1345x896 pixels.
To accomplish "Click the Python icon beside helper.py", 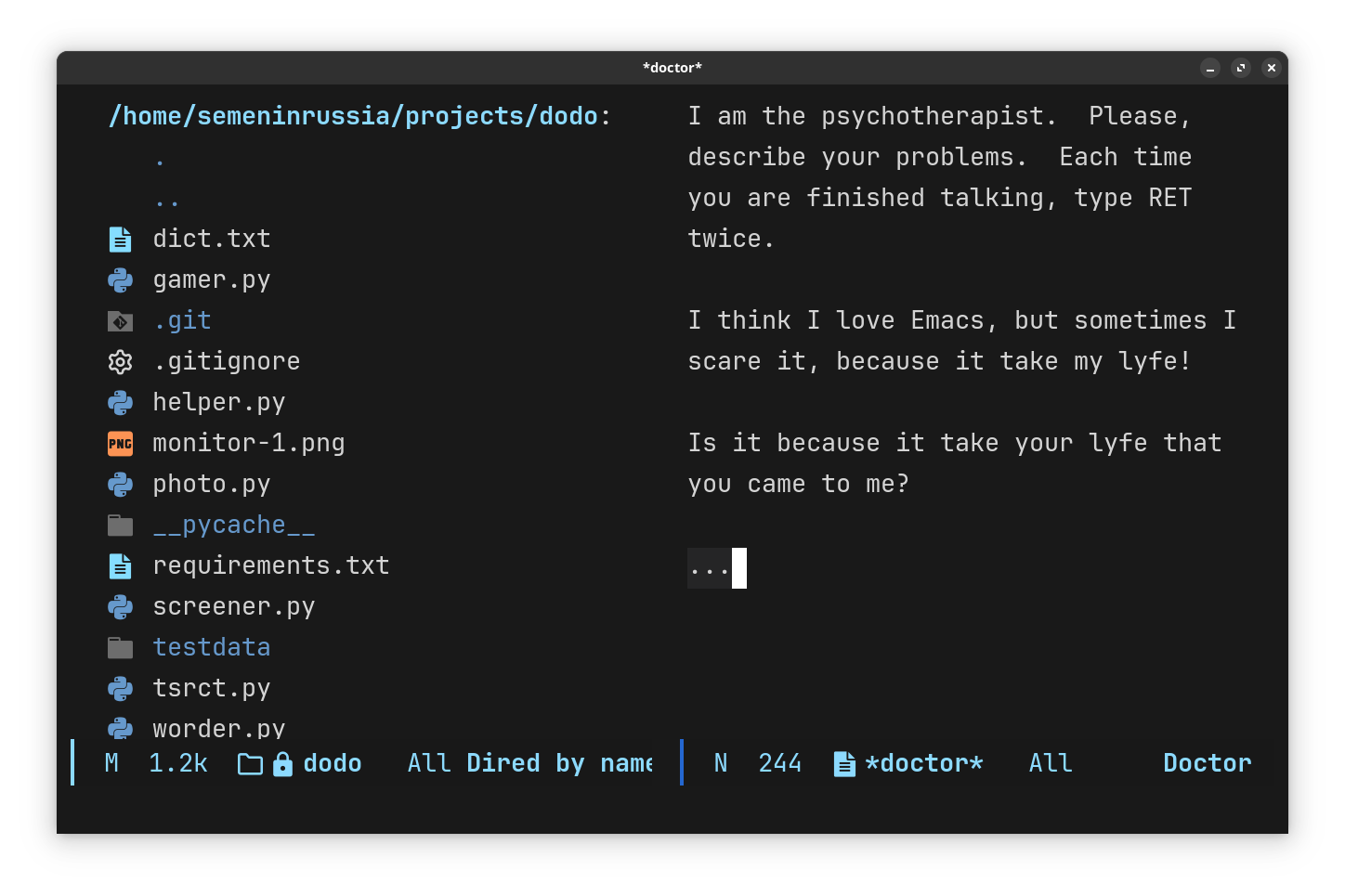I will pyautogui.click(x=120, y=403).
